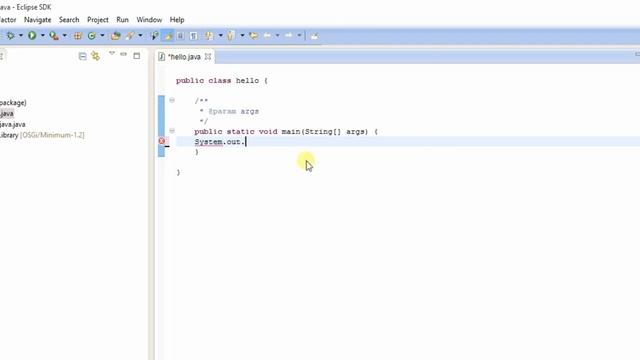The image size is (640, 360).
Task: Open the Navigate menu
Action: pos(38,20)
